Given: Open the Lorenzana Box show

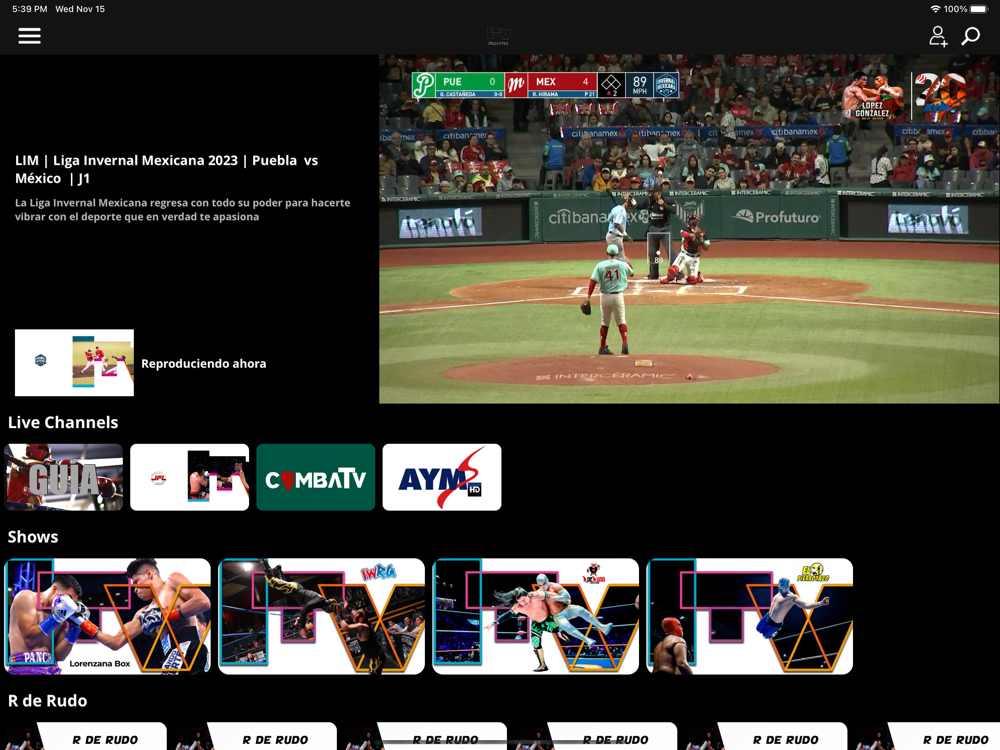Looking at the screenshot, I should click(108, 616).
